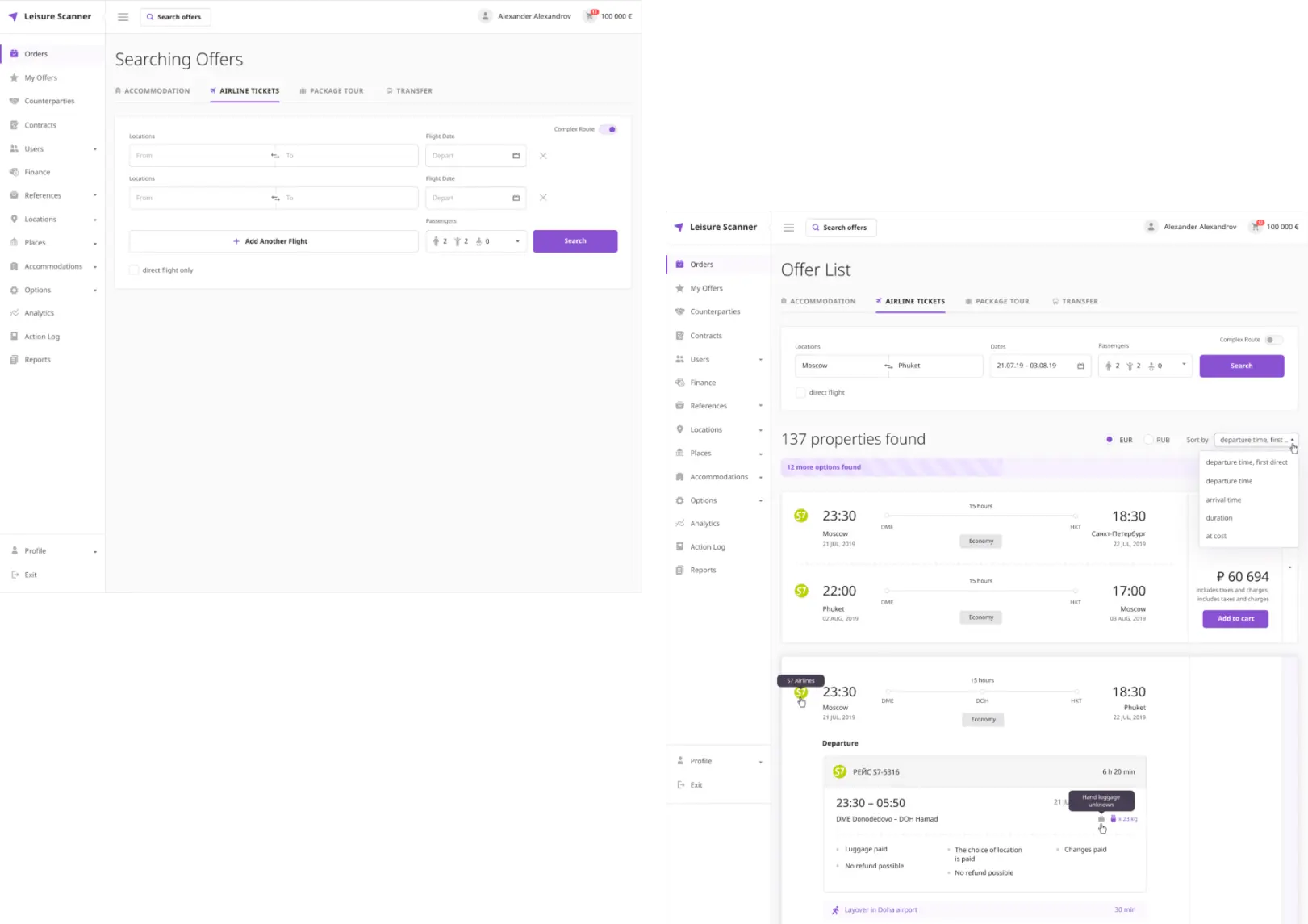Turn off the enabled Complex Route switch
The height and width of the screenshot is (924, 1308).
coord(608,129)
